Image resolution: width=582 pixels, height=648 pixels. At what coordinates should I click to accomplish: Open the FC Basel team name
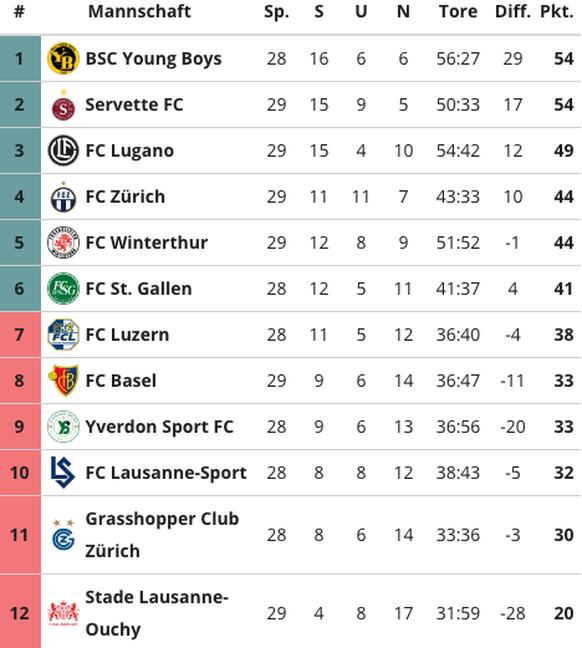click(x=121, y=381)
